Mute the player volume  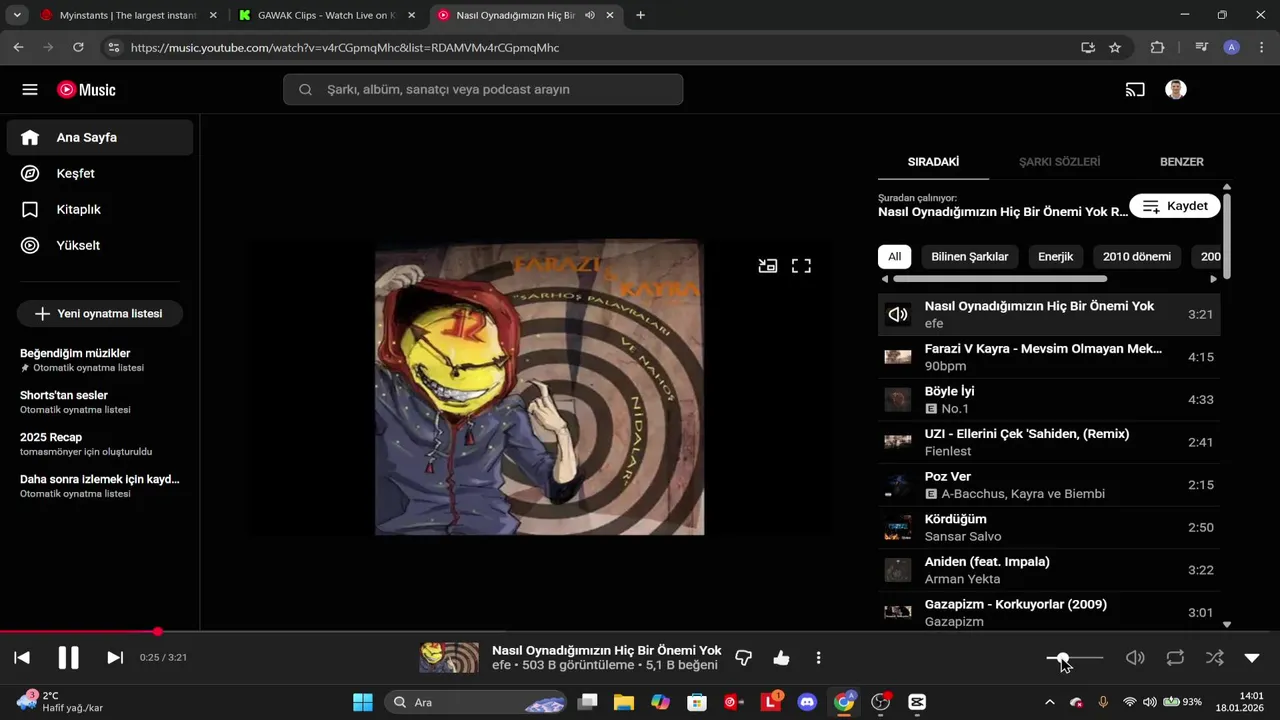pos(1135,658)
